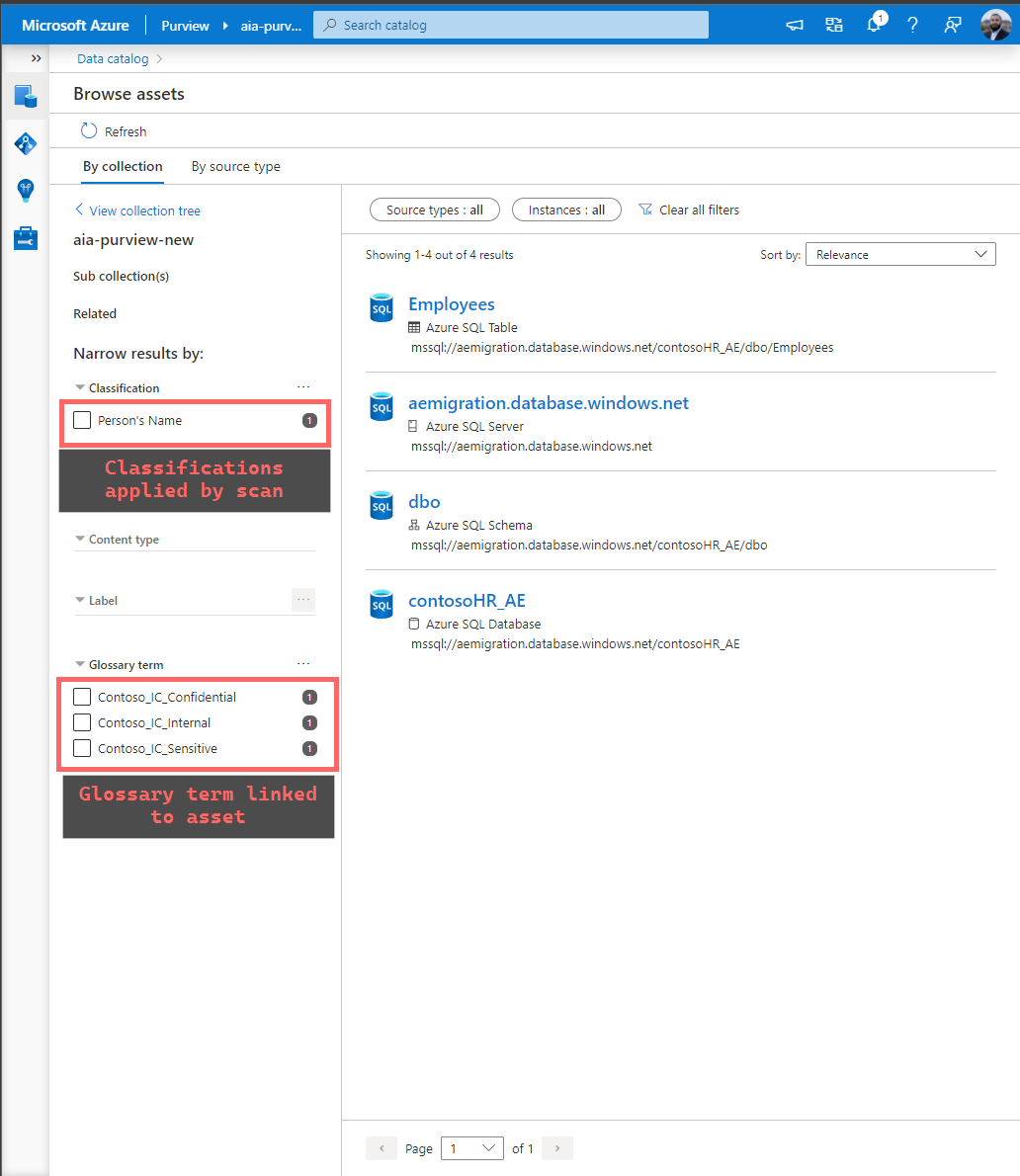The image size is (1020, 1176).
Task: Open the Insights lightbulb sidebar icon
Action: (26, 191)
